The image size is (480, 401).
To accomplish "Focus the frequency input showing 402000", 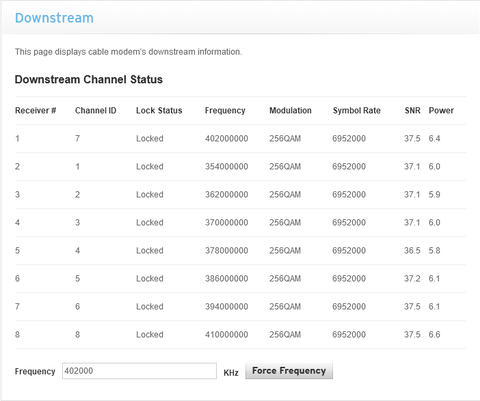I will (139, 371).
